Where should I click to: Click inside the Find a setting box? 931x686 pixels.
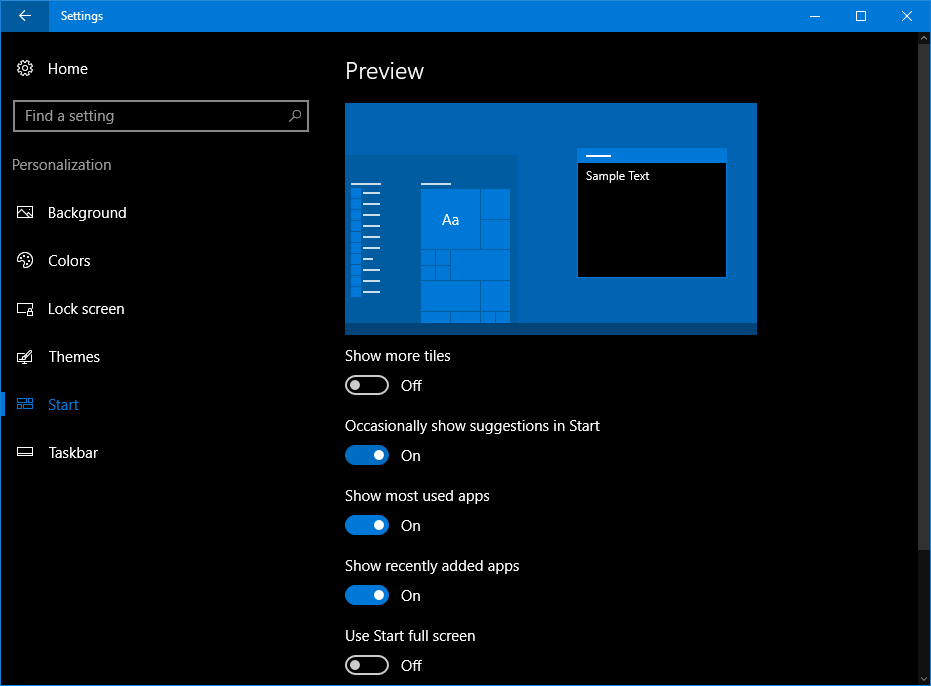[150, 116]
